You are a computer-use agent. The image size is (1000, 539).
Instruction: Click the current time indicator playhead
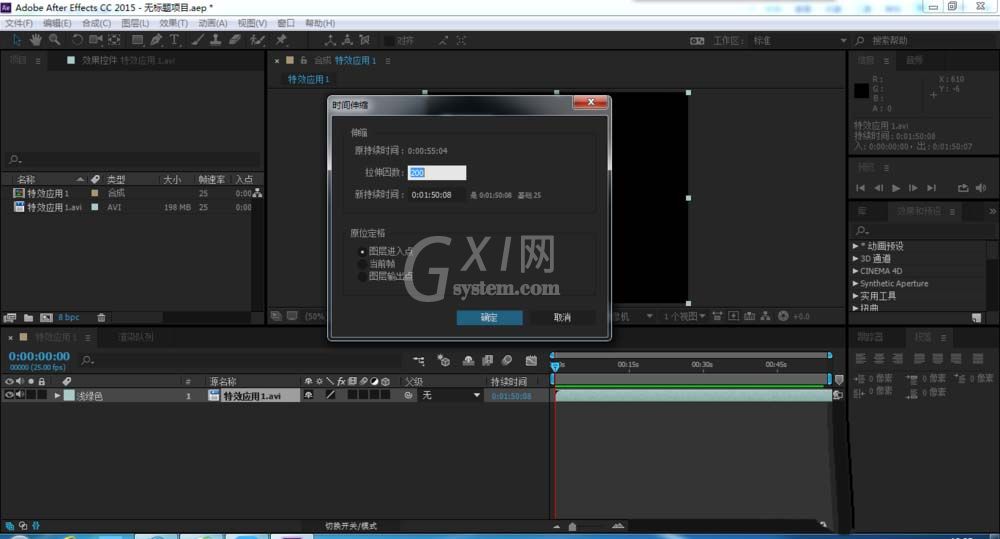(555, 366)
